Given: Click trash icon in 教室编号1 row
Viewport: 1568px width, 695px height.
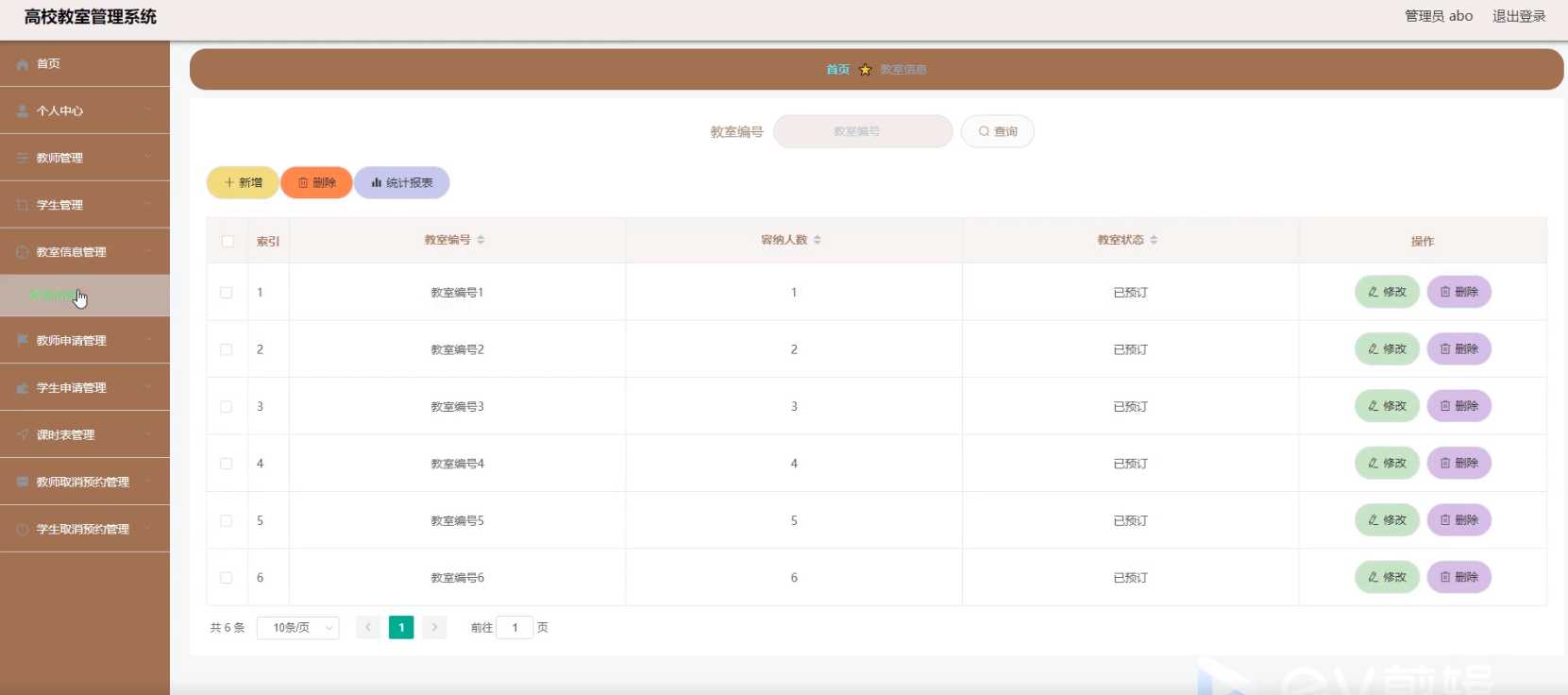Looking at the screenshot, I should [x=1445, y=293].
